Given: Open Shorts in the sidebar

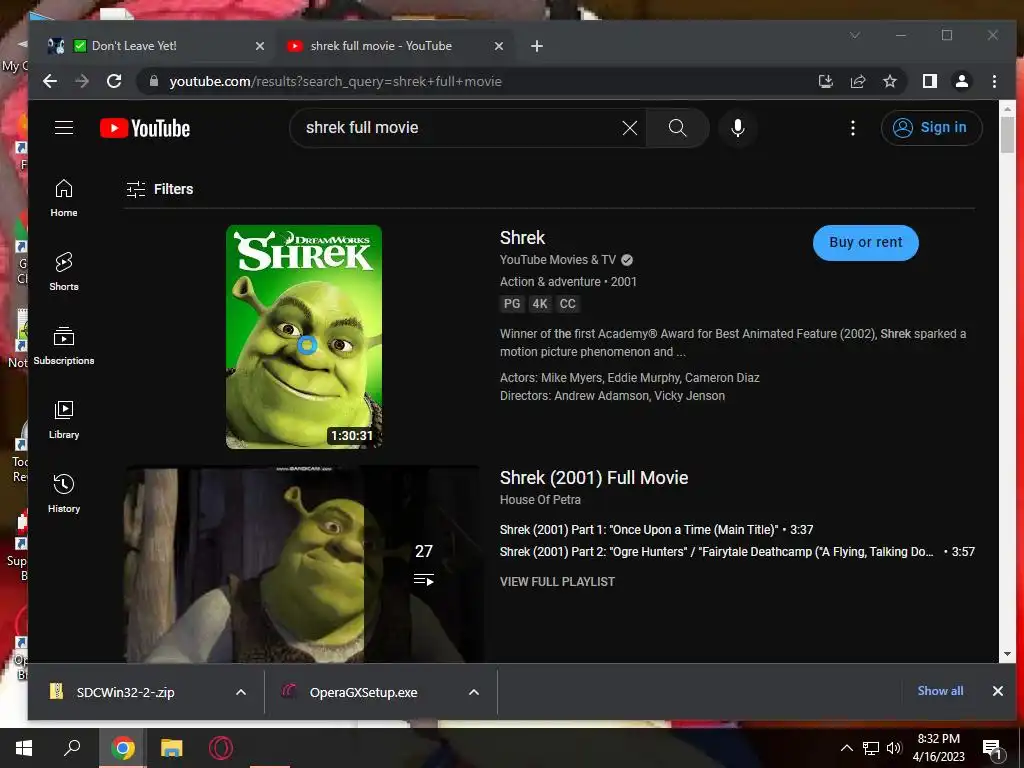Looking at the screenshot, I should click(63, 272).
